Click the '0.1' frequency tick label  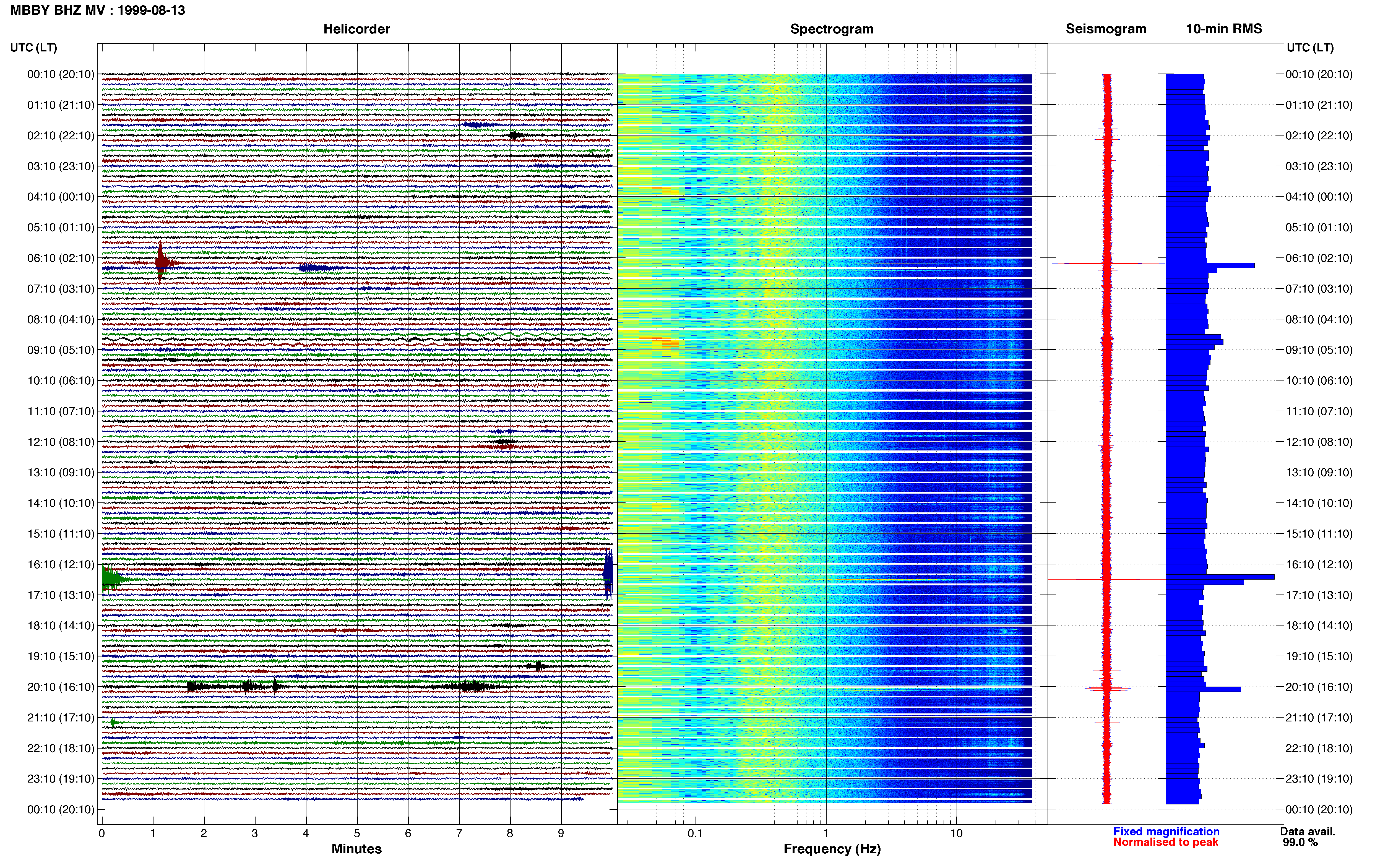[x=695, y=833]
